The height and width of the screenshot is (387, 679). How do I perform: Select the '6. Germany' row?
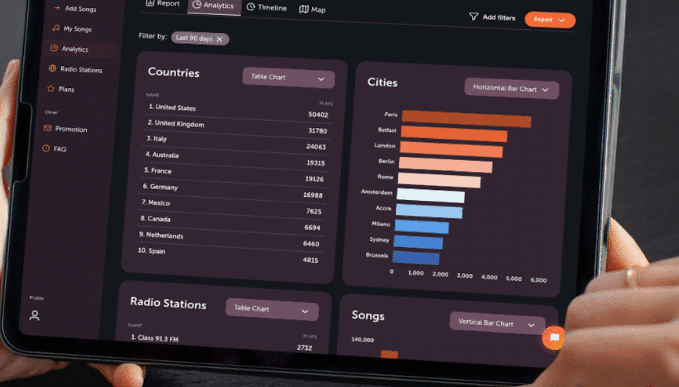point(232,191)
